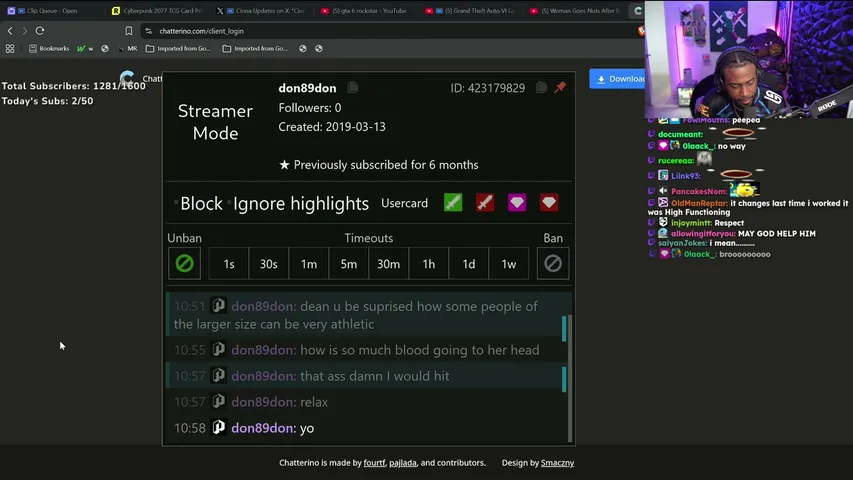
Task: Open the first globe bookmark after the folders
Action: (302, 48)
